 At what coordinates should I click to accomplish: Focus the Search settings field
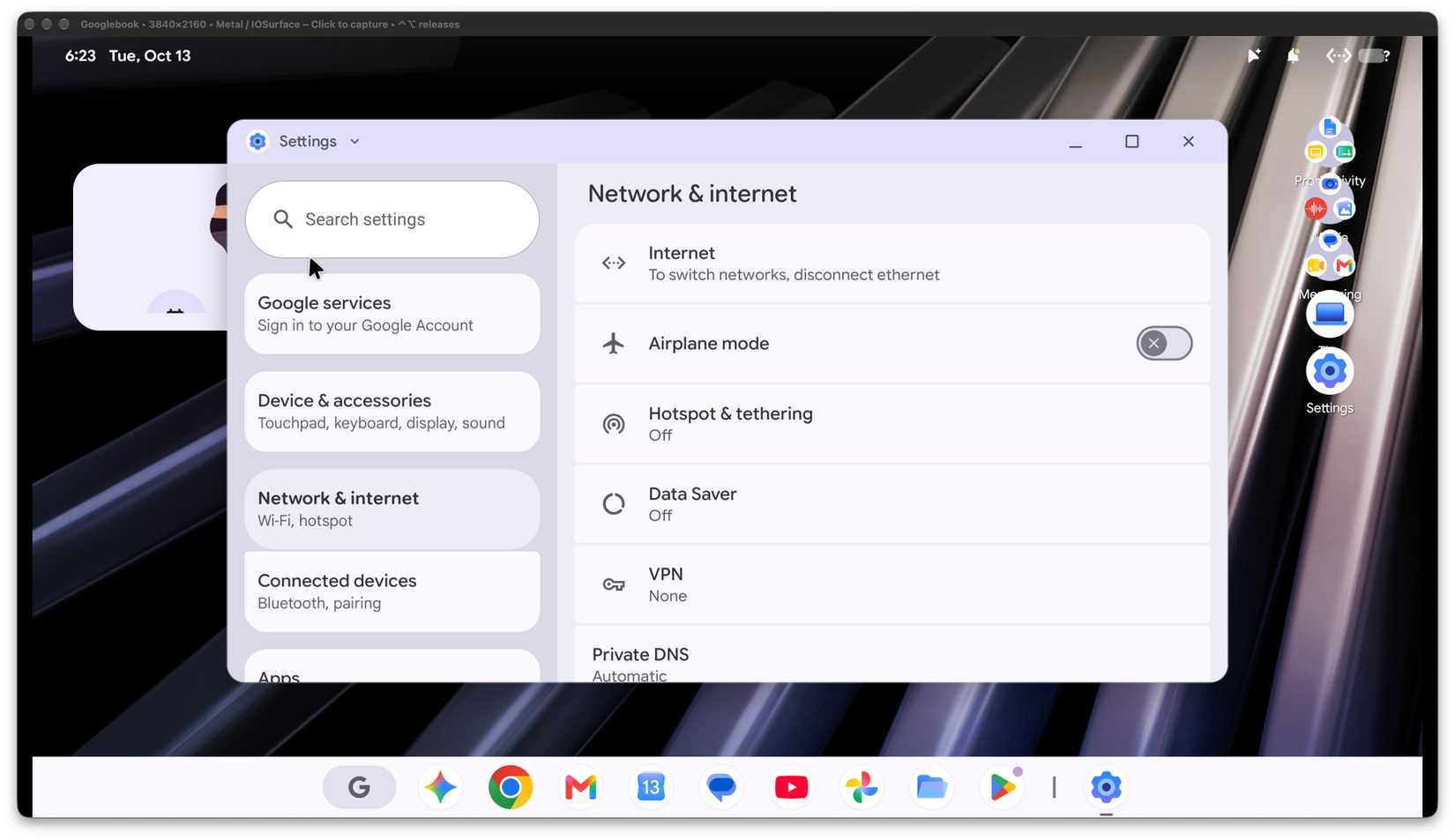pos(392,219)
